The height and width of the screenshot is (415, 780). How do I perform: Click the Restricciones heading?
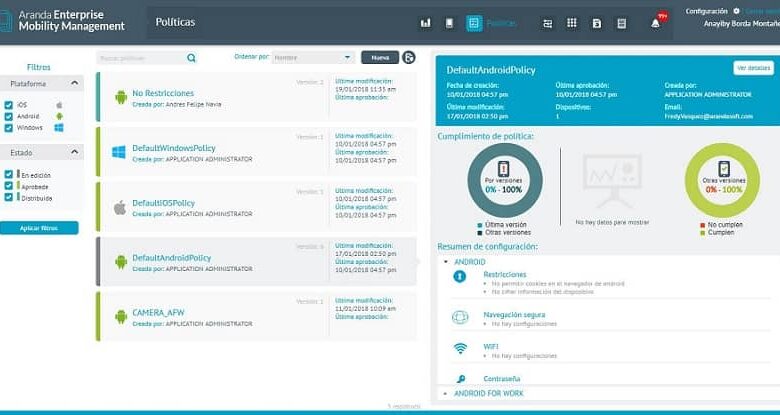tap(504, 274)
